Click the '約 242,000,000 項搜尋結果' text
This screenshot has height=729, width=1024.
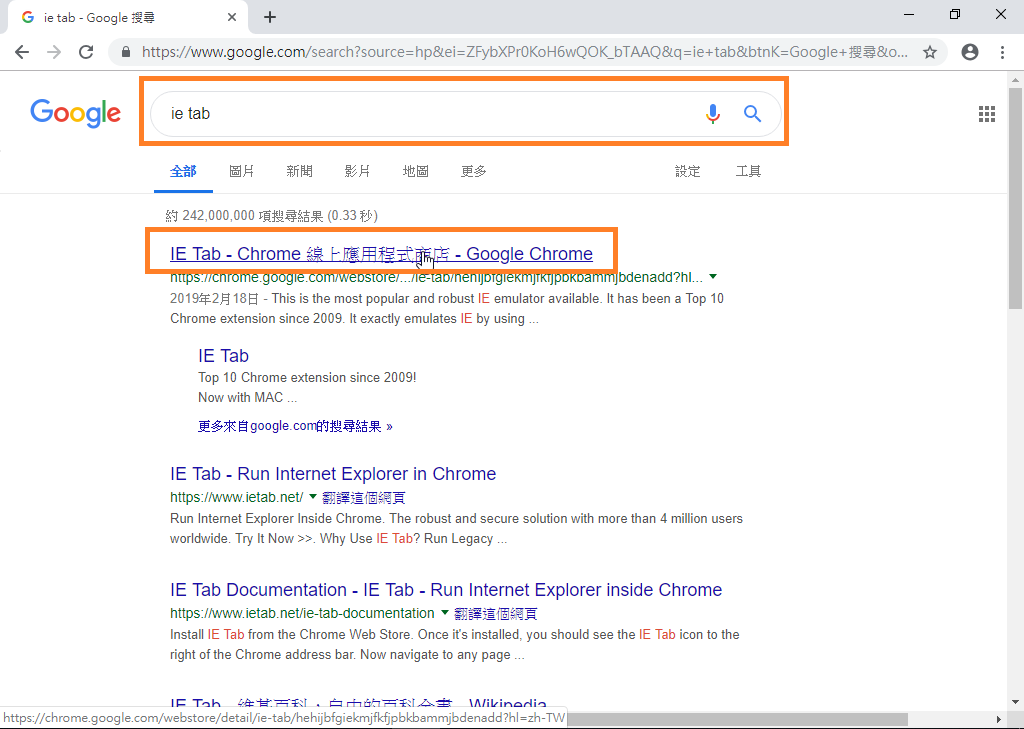pos(244,216)
